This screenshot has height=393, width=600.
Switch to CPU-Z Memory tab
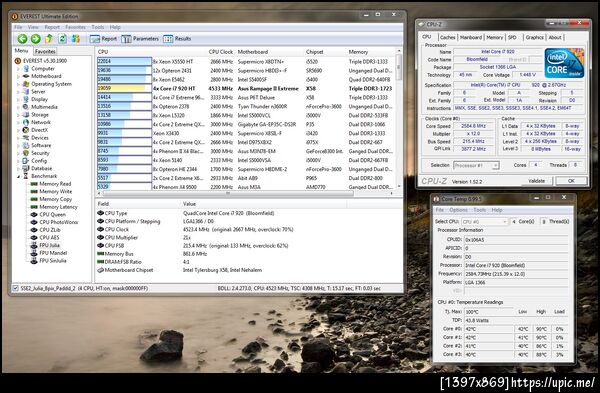pos(494,37)
